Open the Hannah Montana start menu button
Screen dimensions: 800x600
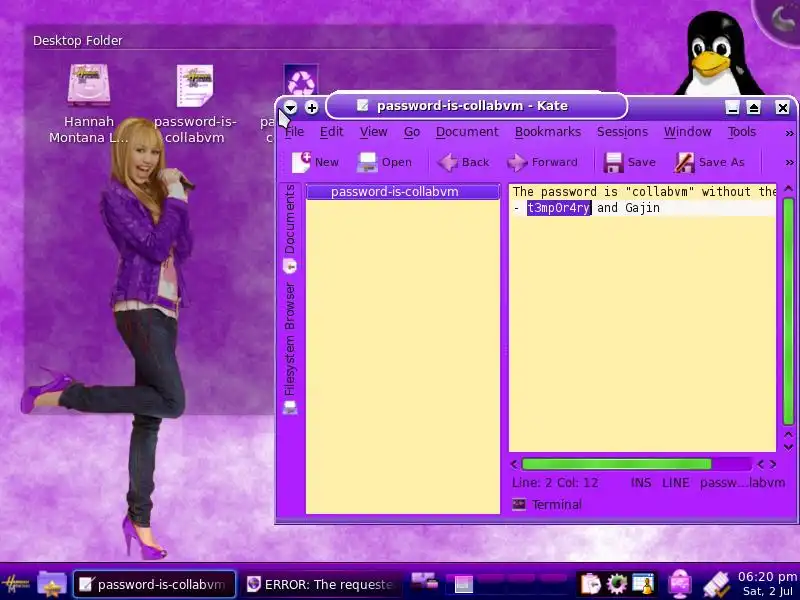(x=15, y=584)
